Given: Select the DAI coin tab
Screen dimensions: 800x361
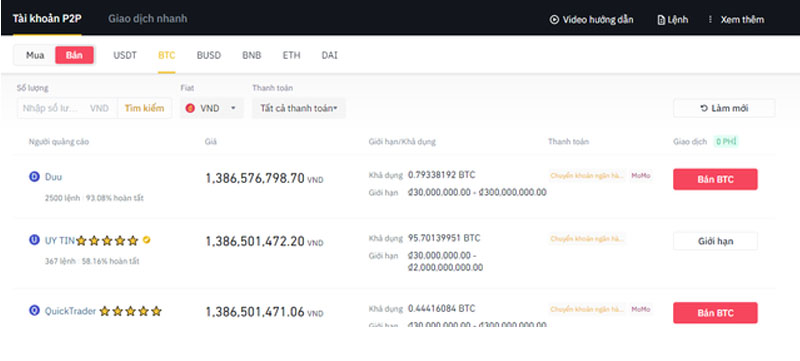Looking at the screenshot, I should pos(329,55).
